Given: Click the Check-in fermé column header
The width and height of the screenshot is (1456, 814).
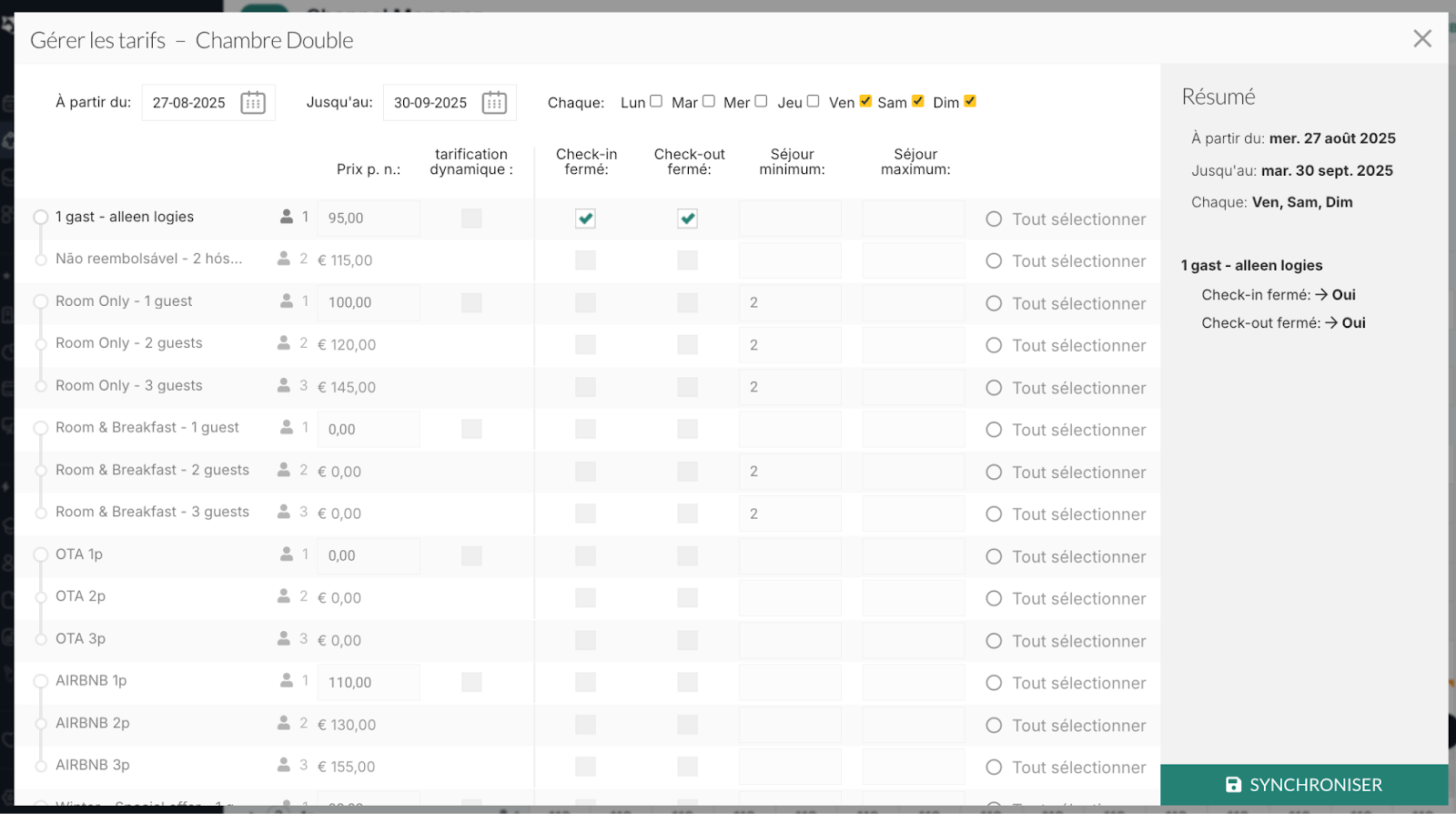Looking at the screenshot, I should pyautogui.click(x=587, y=162).
